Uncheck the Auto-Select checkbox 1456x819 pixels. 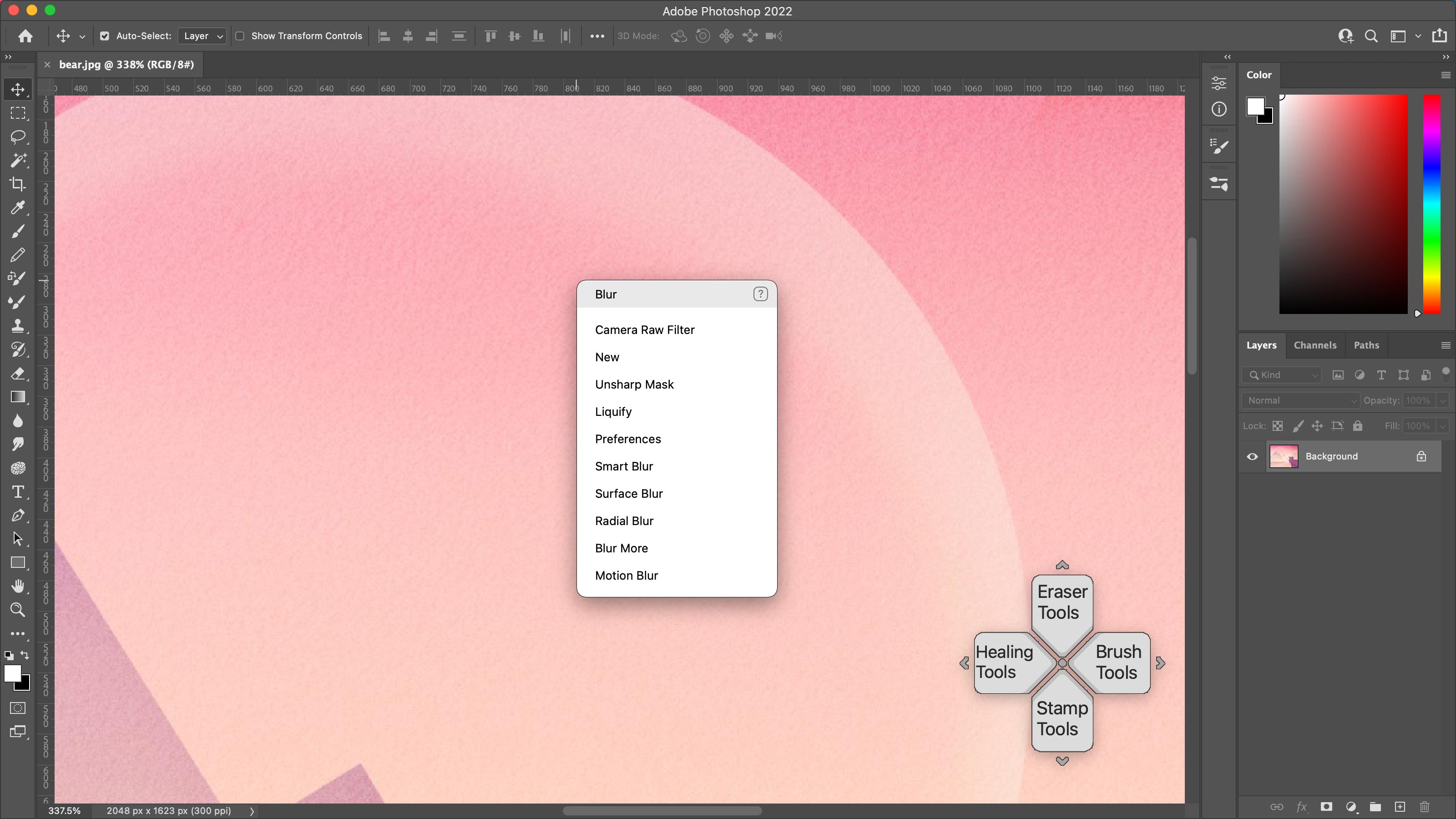(x=105, y=36)
